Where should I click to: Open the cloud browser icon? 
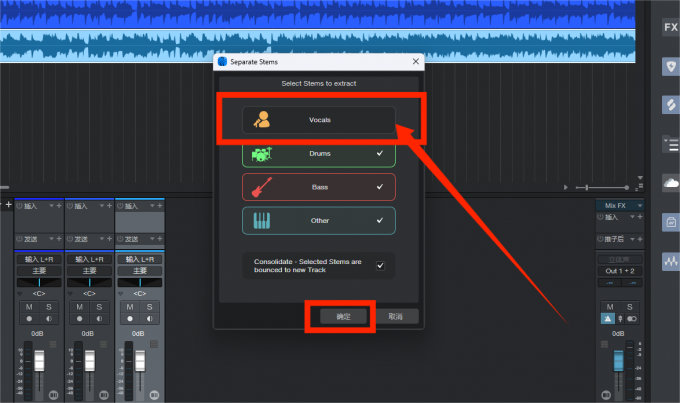[x=670, y=183]
